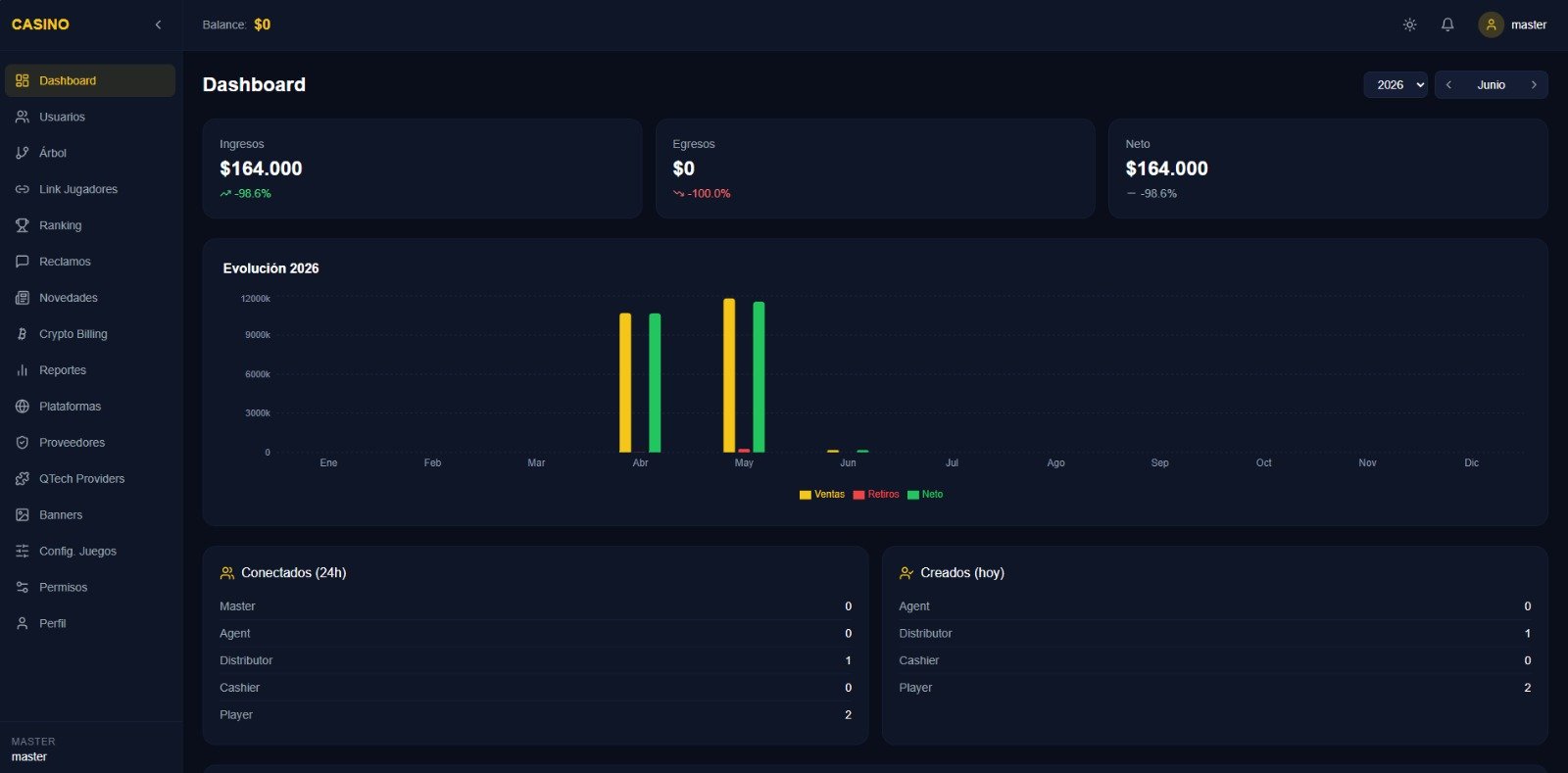Toggle light/dark theme with sun icon
Image resolution: width=1568 pixels, height=773 pixels.
pyautogui.click(x=1409, y=24)
